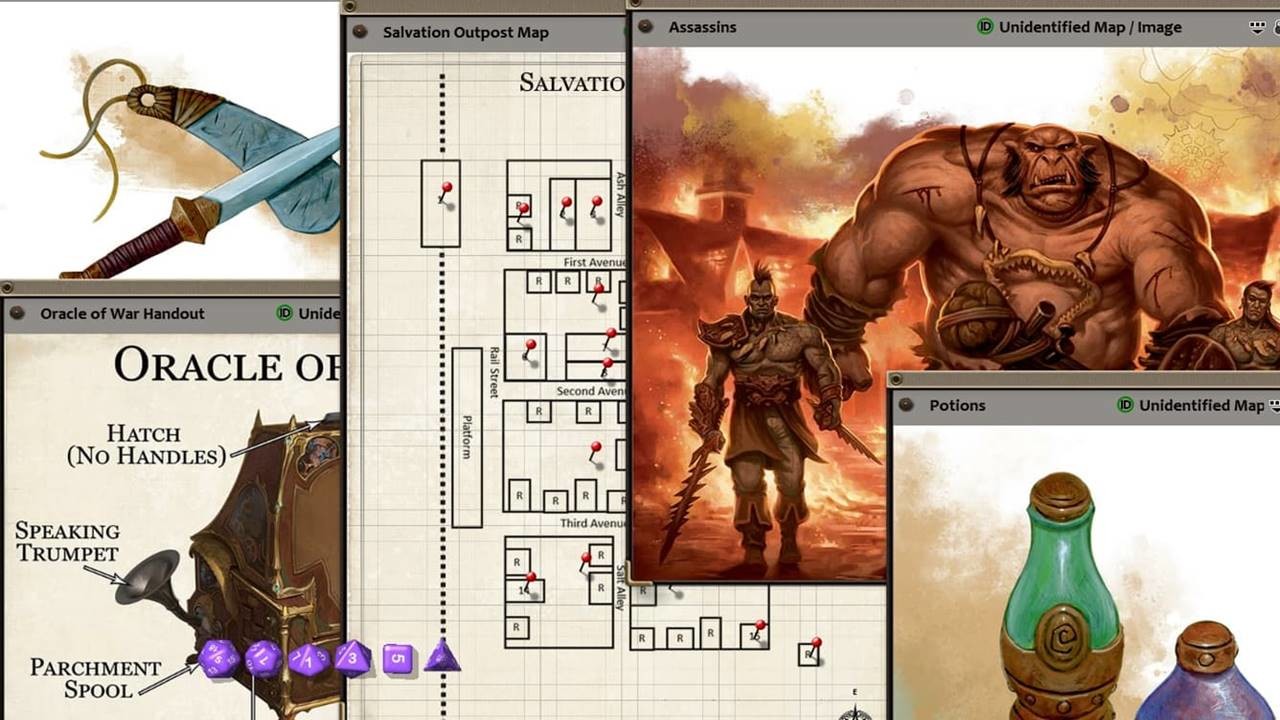The width and height of the screenshot is (1280, 720).
Task: Select the Oracle of War Handout title bar
Action: [x=122, y=313]
